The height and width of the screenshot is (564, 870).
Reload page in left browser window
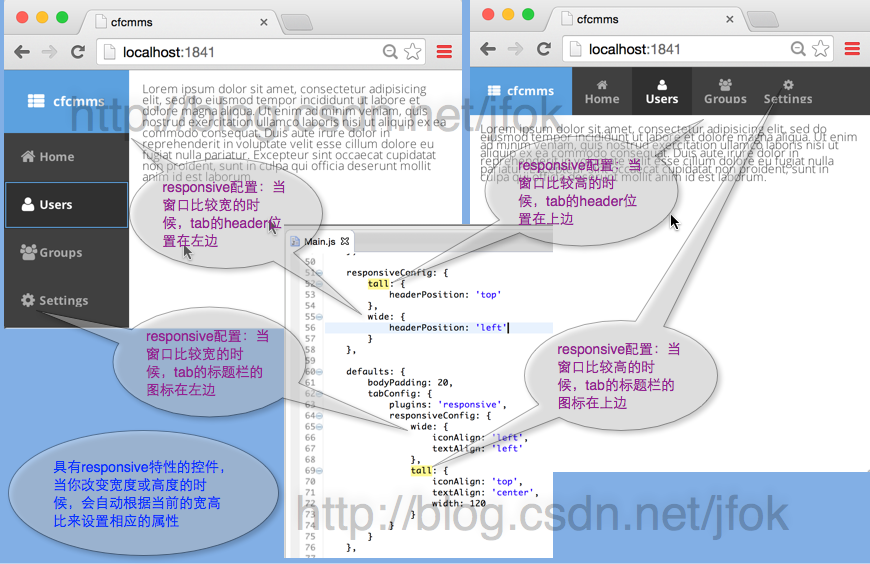(78, 52)
